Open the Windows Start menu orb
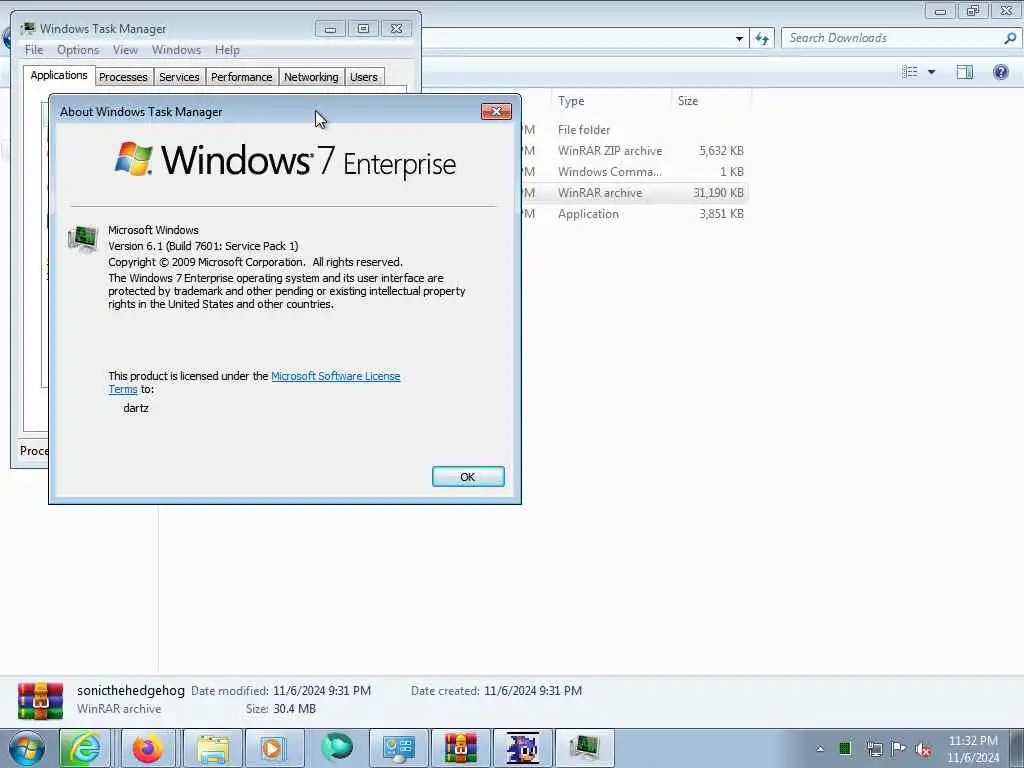This screenshot has width=1024, height=768. 27,748
